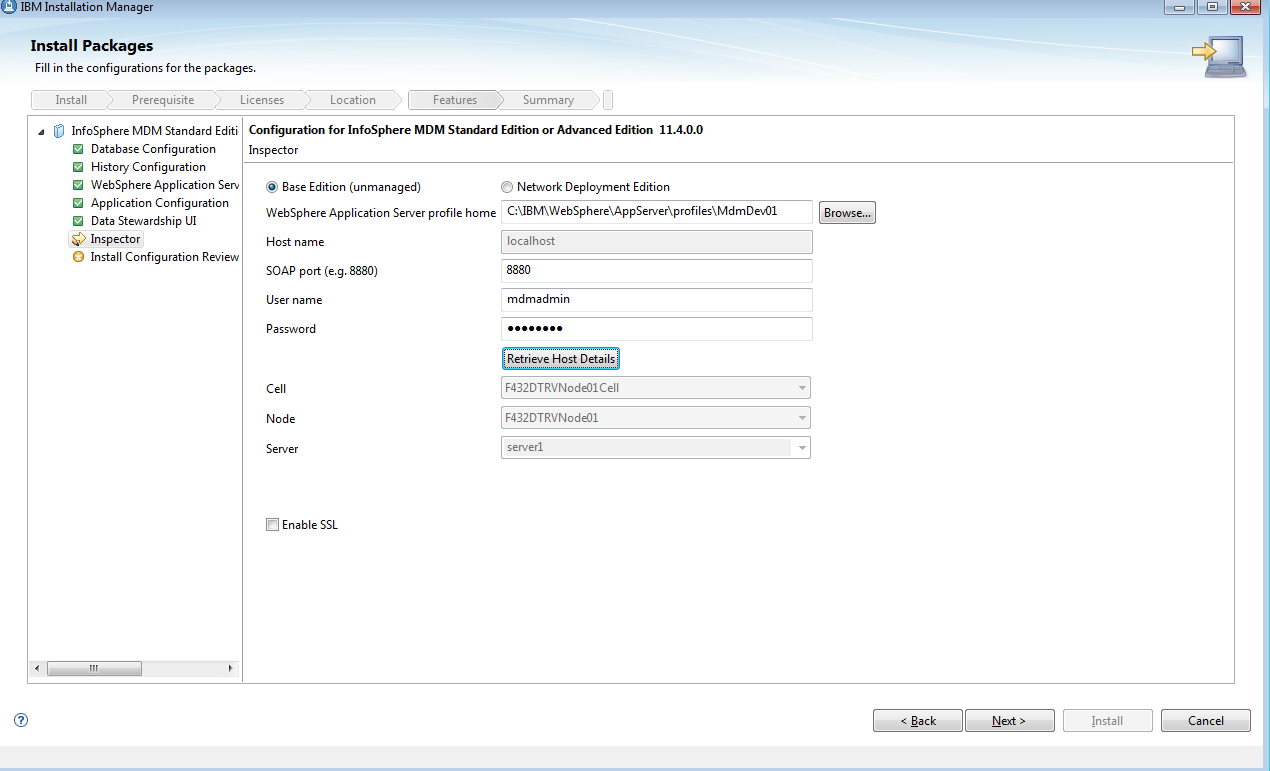The image size is (1270, 771).
Task: Click the small toggle after Summary step
Action: click(608, 100)
